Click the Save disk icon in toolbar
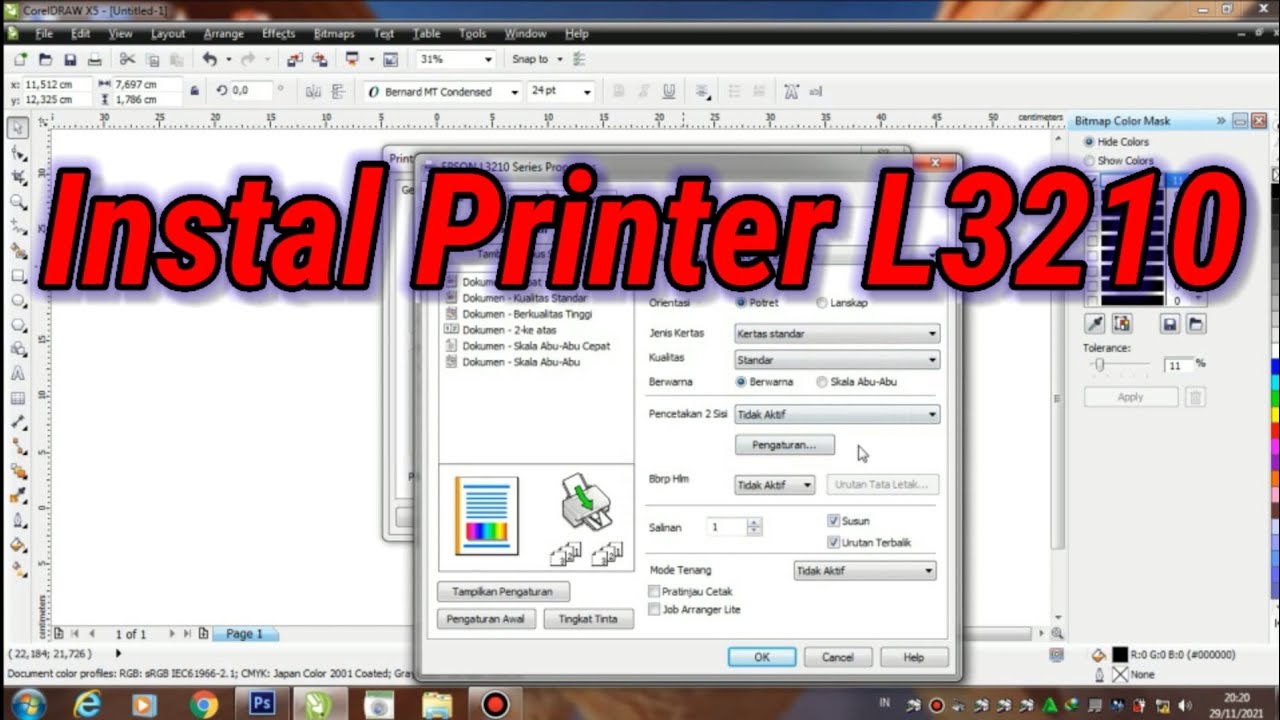This screenshot has width=1280, height=720. point(70,60)
